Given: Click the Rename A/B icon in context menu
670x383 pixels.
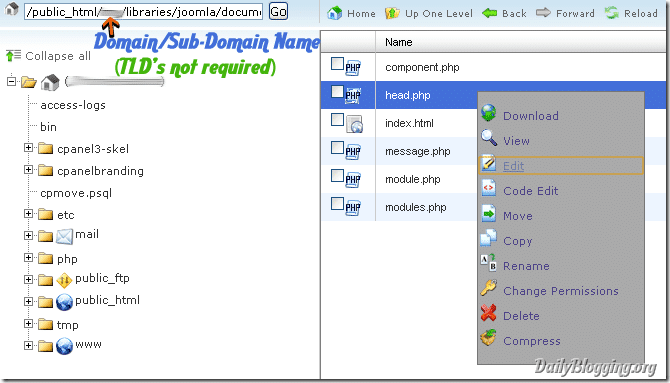Looking at the screenshot, I should coord(488,262).
